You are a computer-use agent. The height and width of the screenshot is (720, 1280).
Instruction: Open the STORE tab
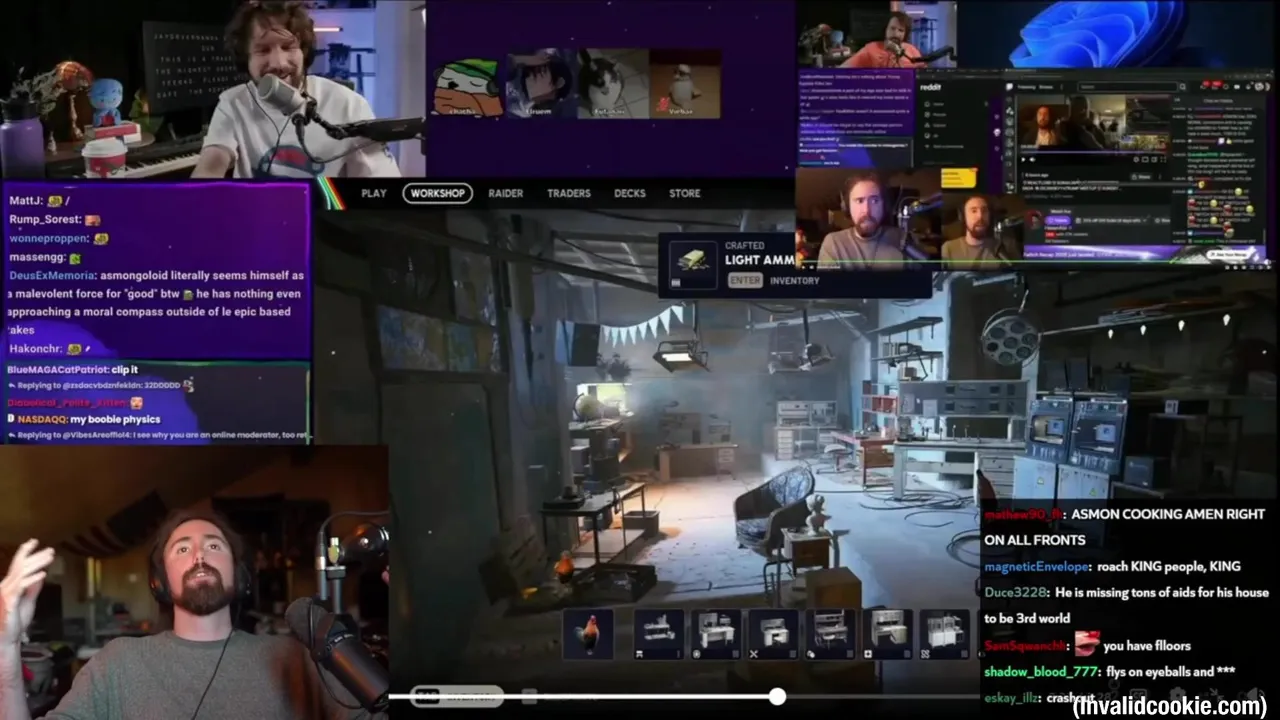pos(685,193)
